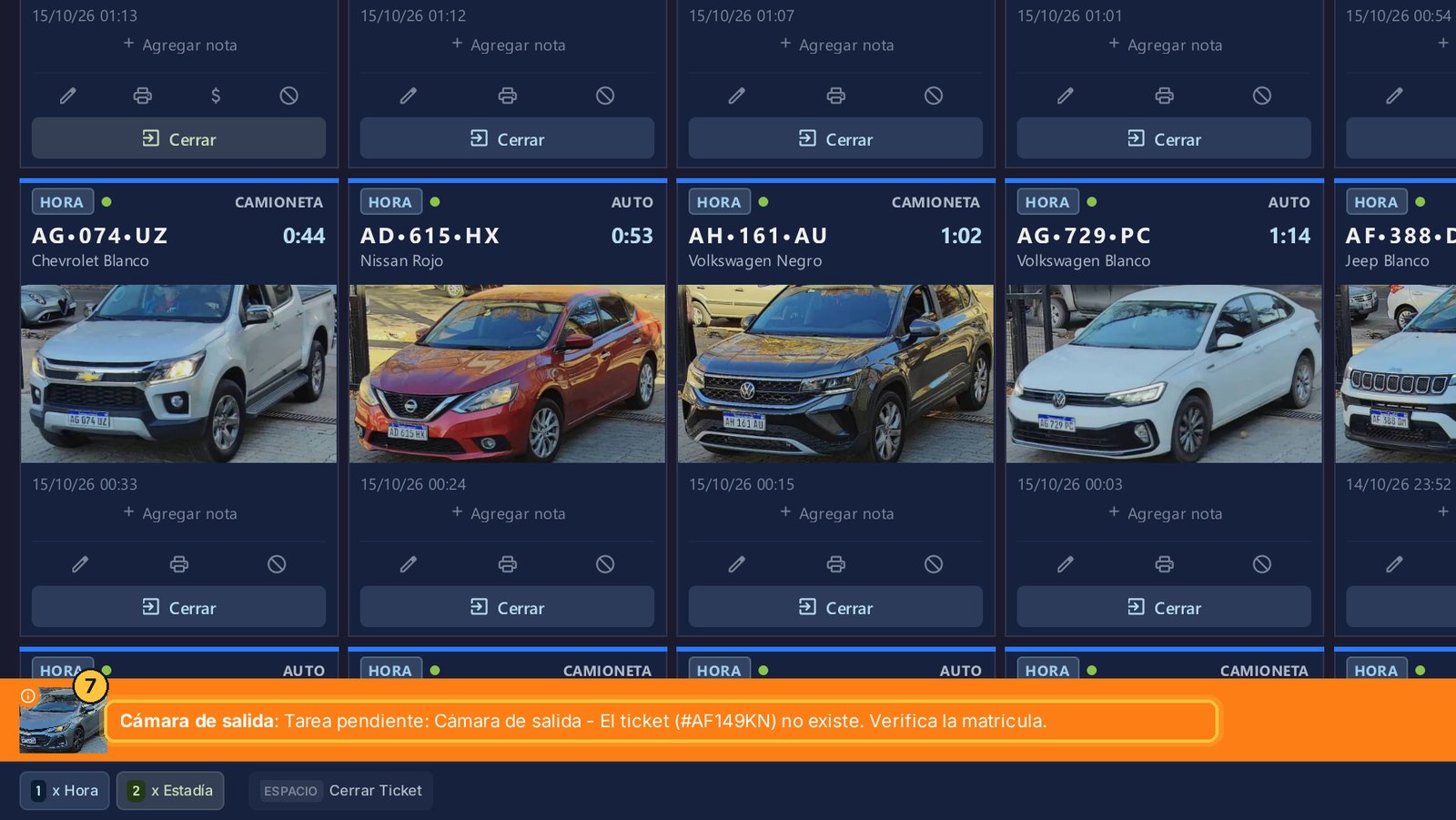Click Agregar nota on the AH·161·AU card
Viewport: 1456px width, 820px height.
click(x=837, y=513)
